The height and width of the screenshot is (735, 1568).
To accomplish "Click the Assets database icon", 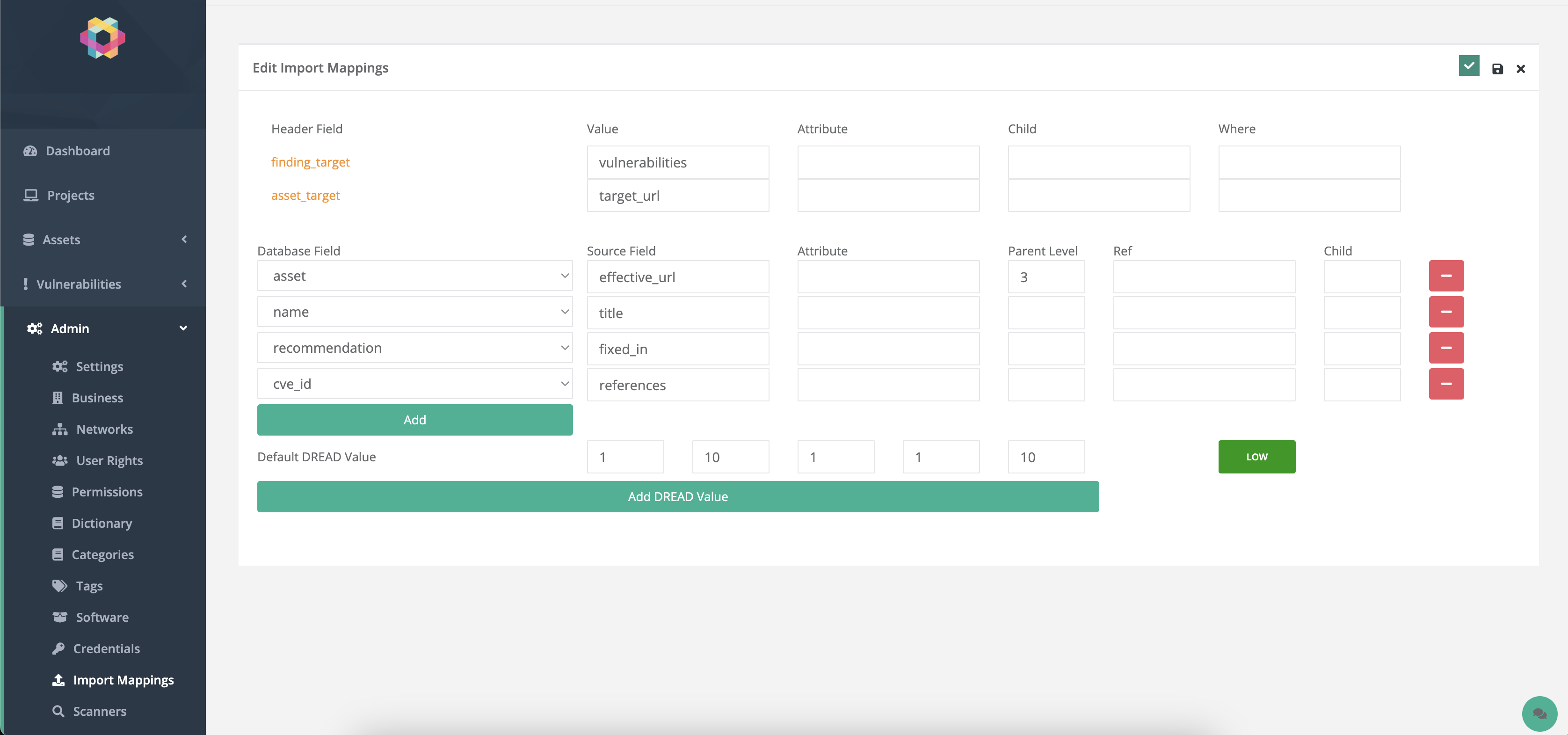I will [29, 240].
